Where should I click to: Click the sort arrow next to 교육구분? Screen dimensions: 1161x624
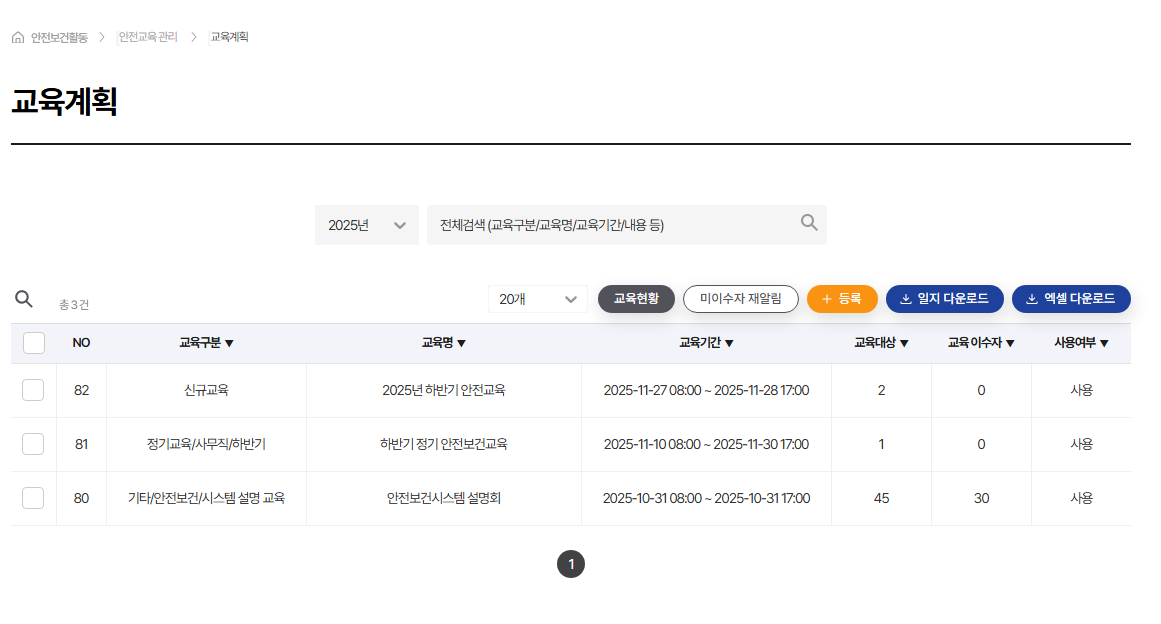229,344
